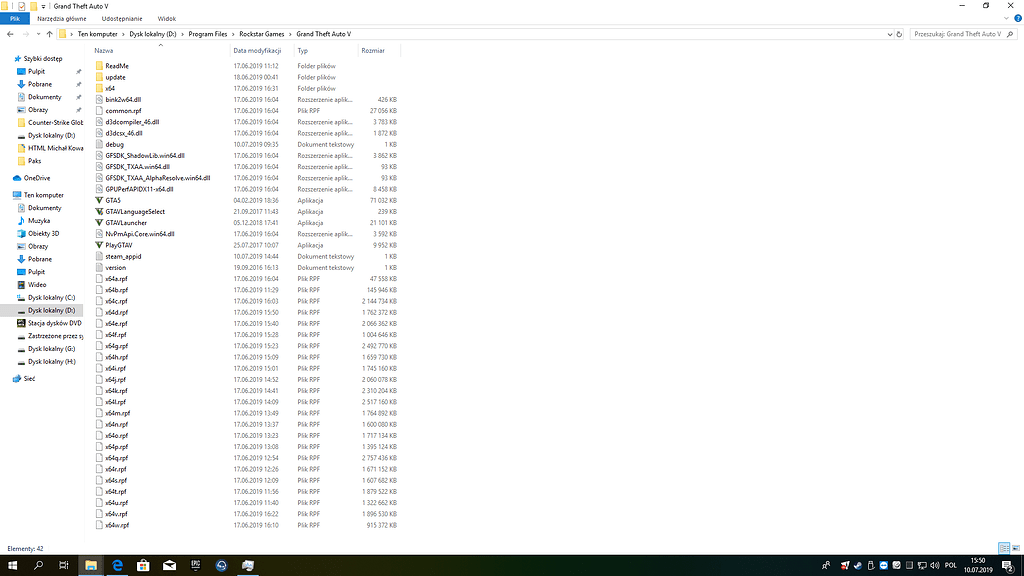
Task: Select the GTAVLauncher application icon
Action: [99, 223]
